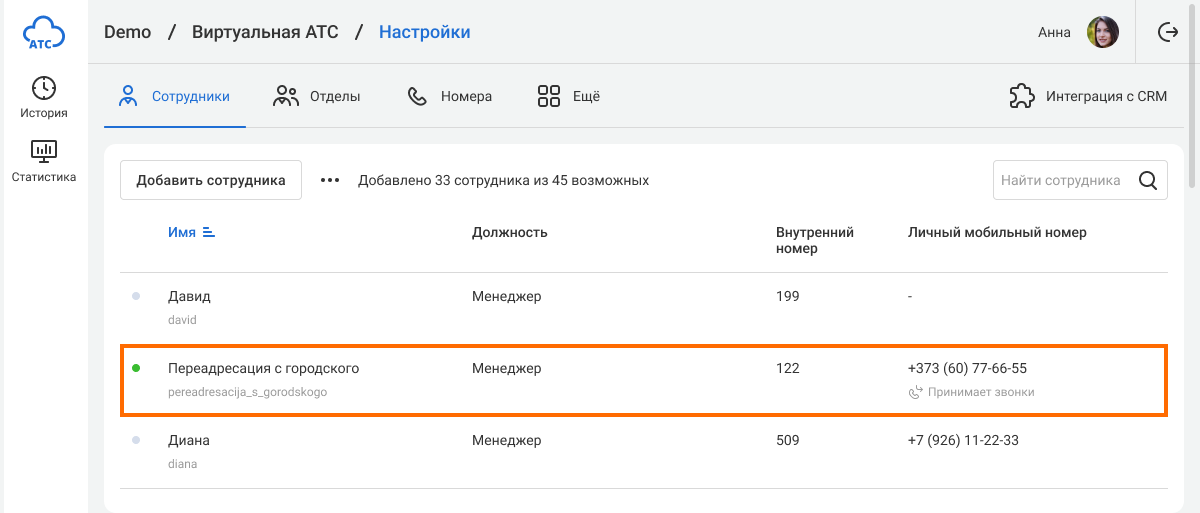This screenshot has height=513, width=1200.
Task: Open the History clock icon
Action: (x=44, y=88)
